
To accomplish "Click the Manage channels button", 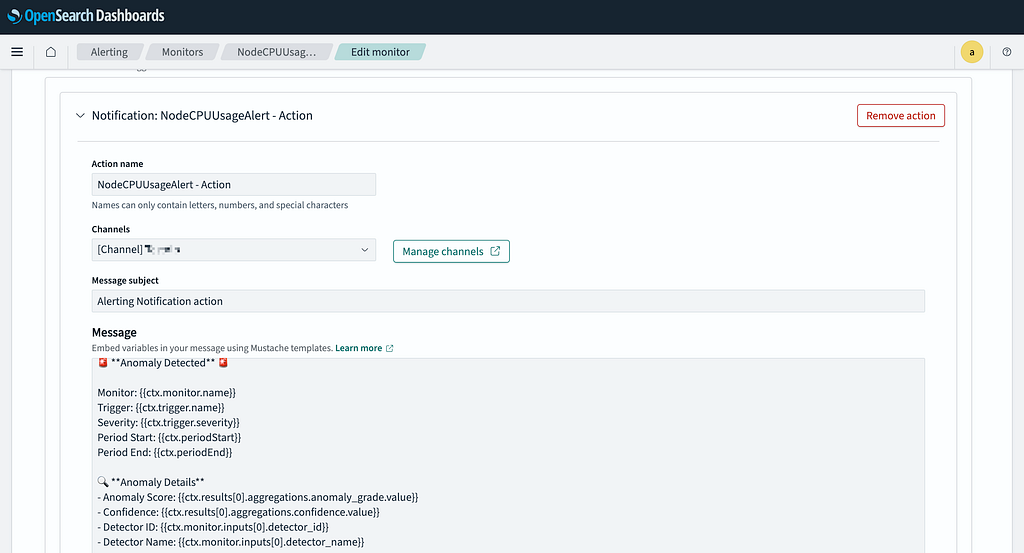I will [451, 251].
